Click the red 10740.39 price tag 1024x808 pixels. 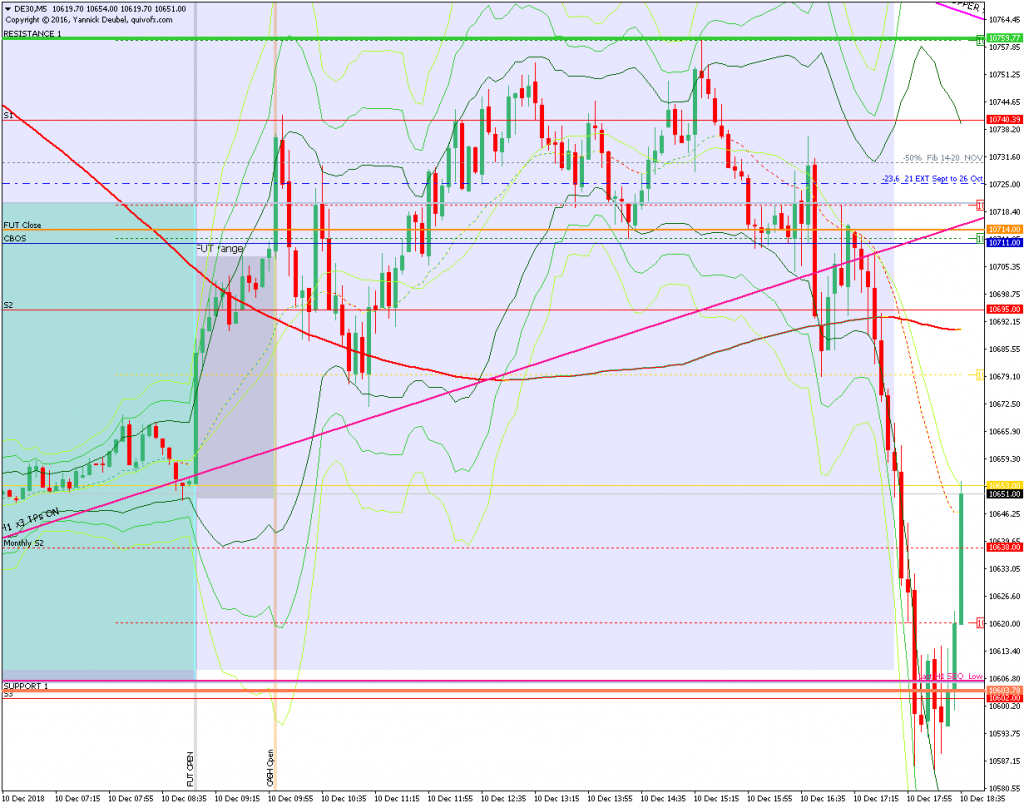(1003, 120)
